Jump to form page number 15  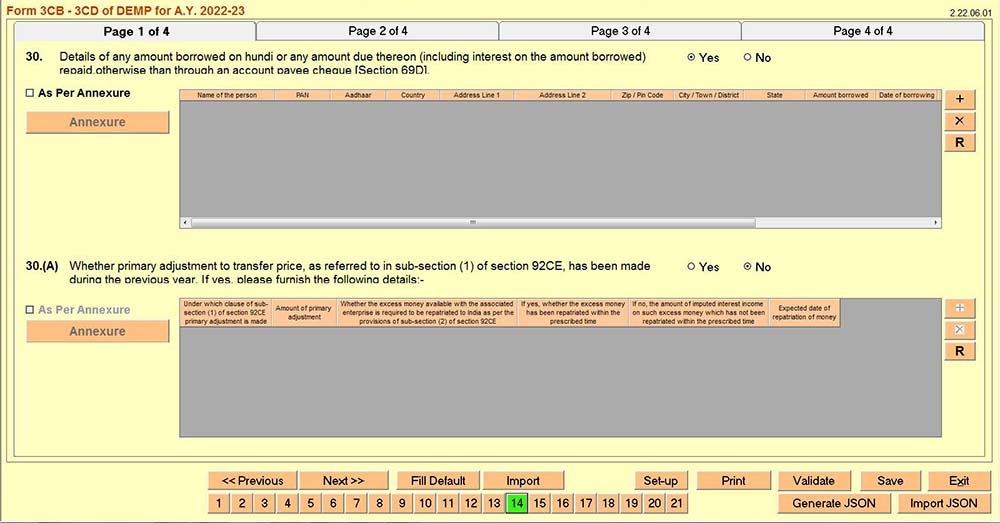540,503
